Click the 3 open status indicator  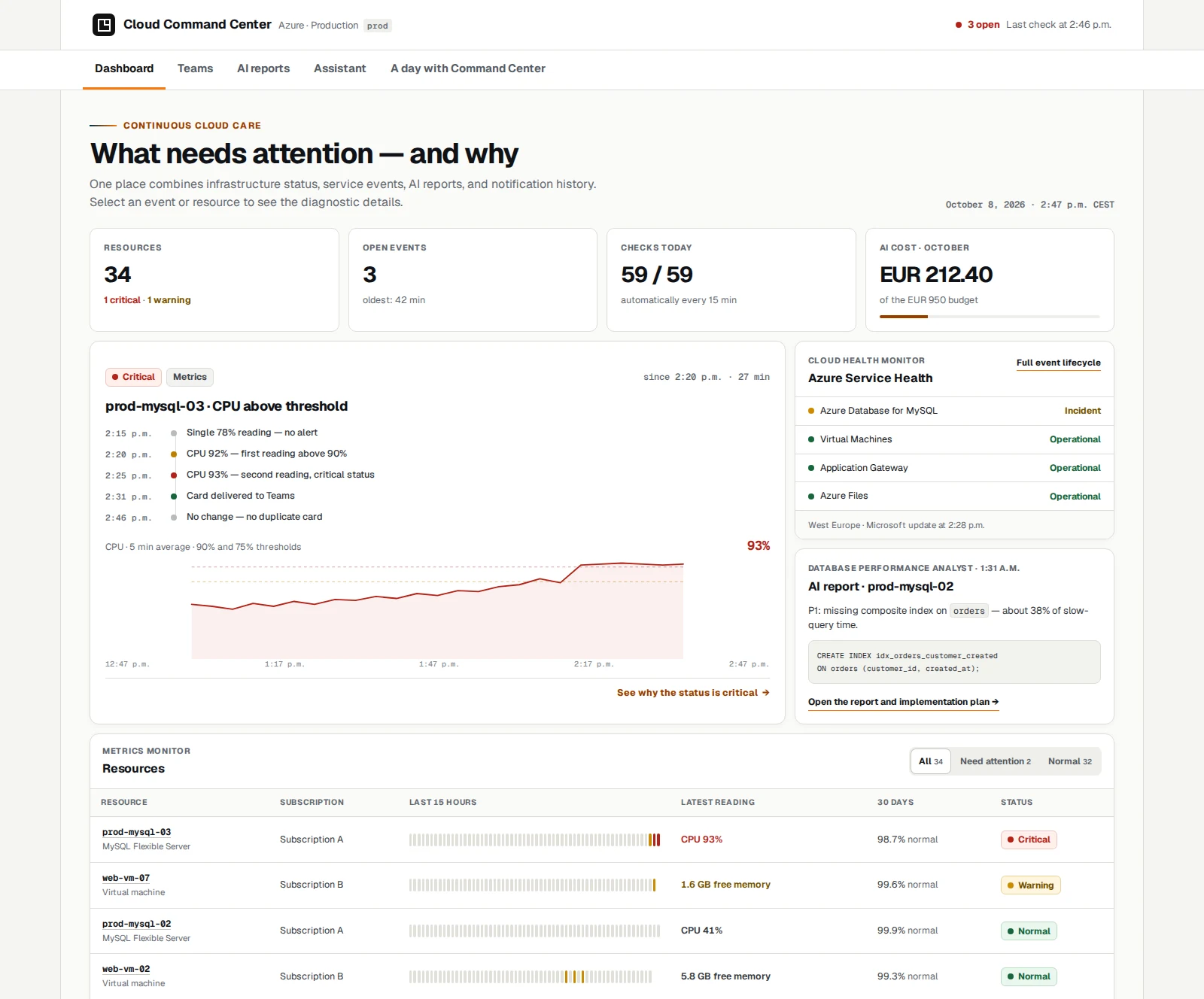click(x=977, y=25)
